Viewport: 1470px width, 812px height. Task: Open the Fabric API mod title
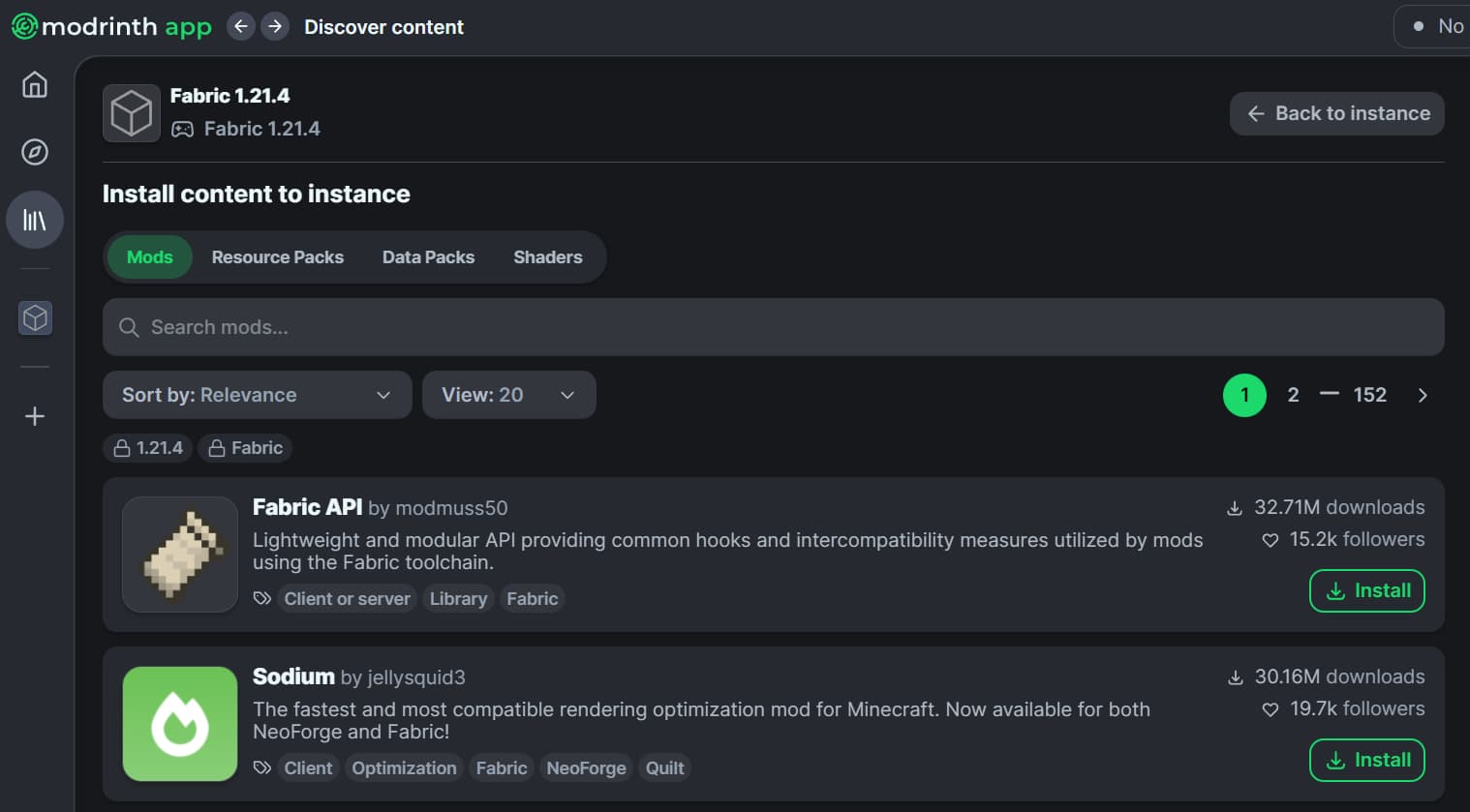point(307,507)
